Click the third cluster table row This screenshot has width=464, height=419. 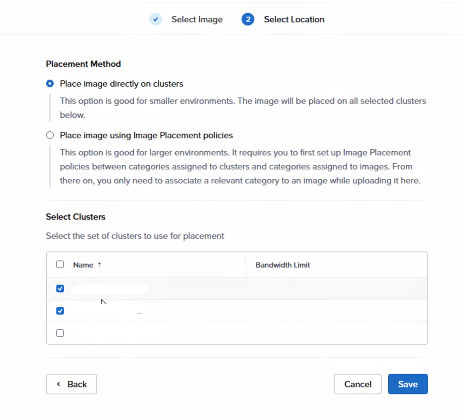tap(237, 333)
